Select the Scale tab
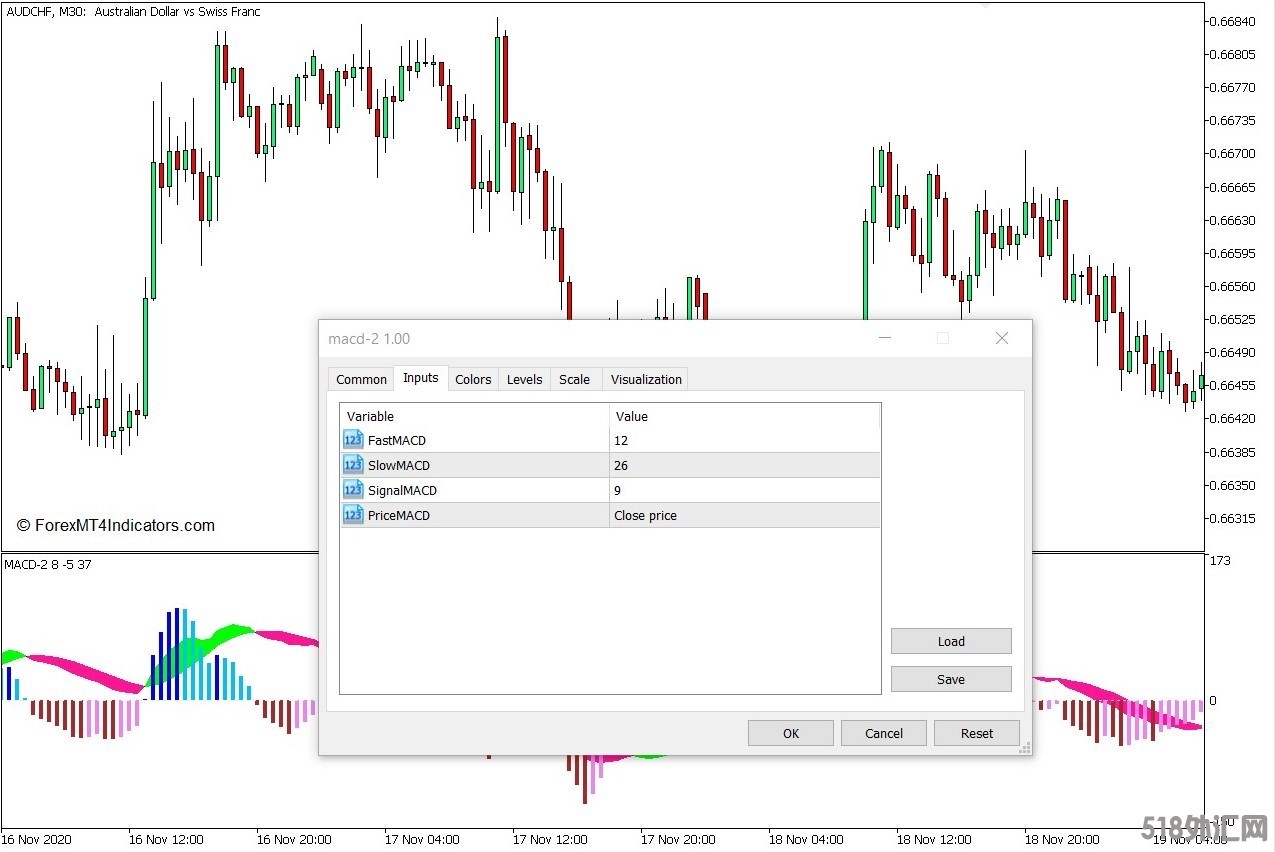The width and height of the screenshot is (1275, 852). 574,379
